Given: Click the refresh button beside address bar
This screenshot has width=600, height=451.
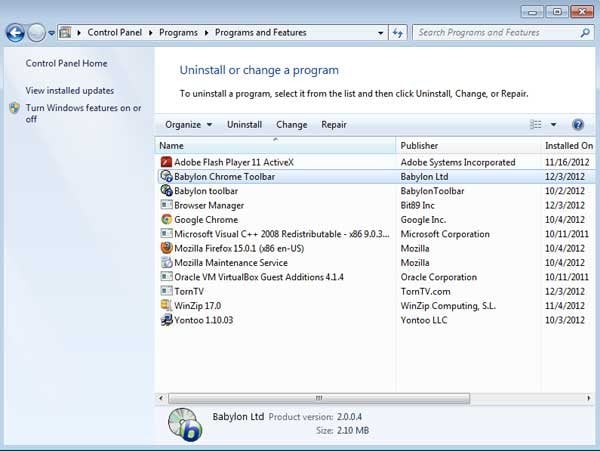Looking at the screenshot, I should pyautogui.click(x=398, y=33).
